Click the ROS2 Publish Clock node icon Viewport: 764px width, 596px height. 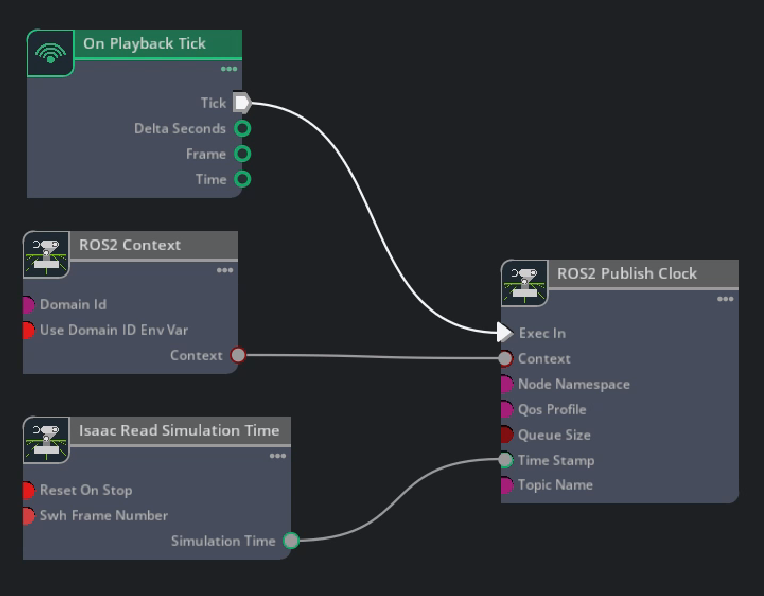525,284
